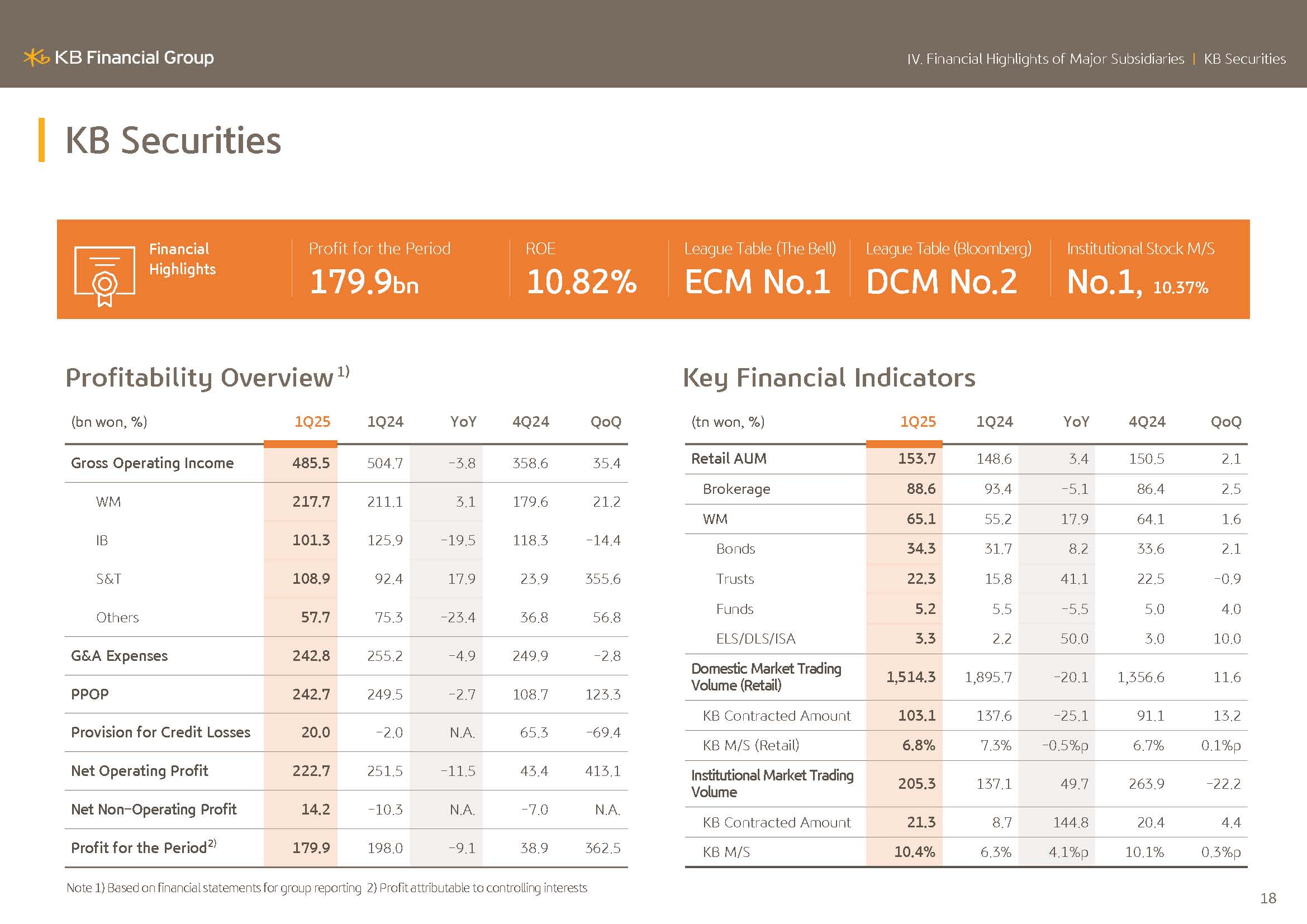
Task: Select the 1Q25 column header in Profitability table
Action: (x=312, y=422)
